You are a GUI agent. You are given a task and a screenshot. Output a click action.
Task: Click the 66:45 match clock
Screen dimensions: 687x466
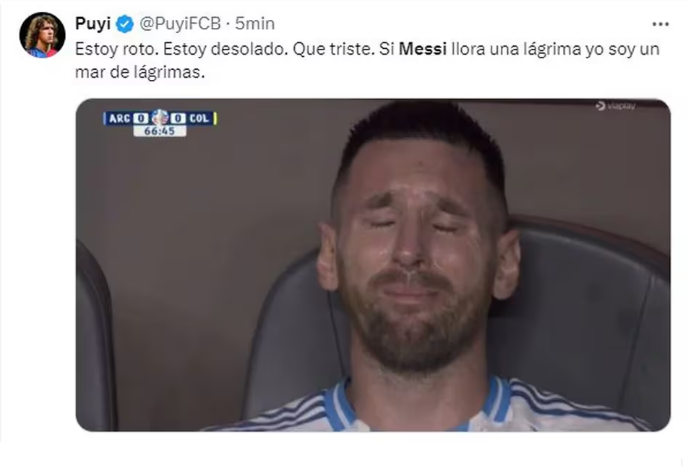coord(159,131)
